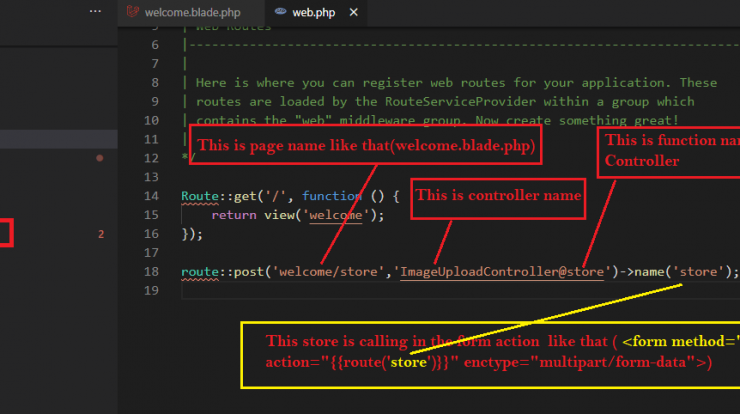Click the error count badge '2' in sidebar

[x=101, y=234]
